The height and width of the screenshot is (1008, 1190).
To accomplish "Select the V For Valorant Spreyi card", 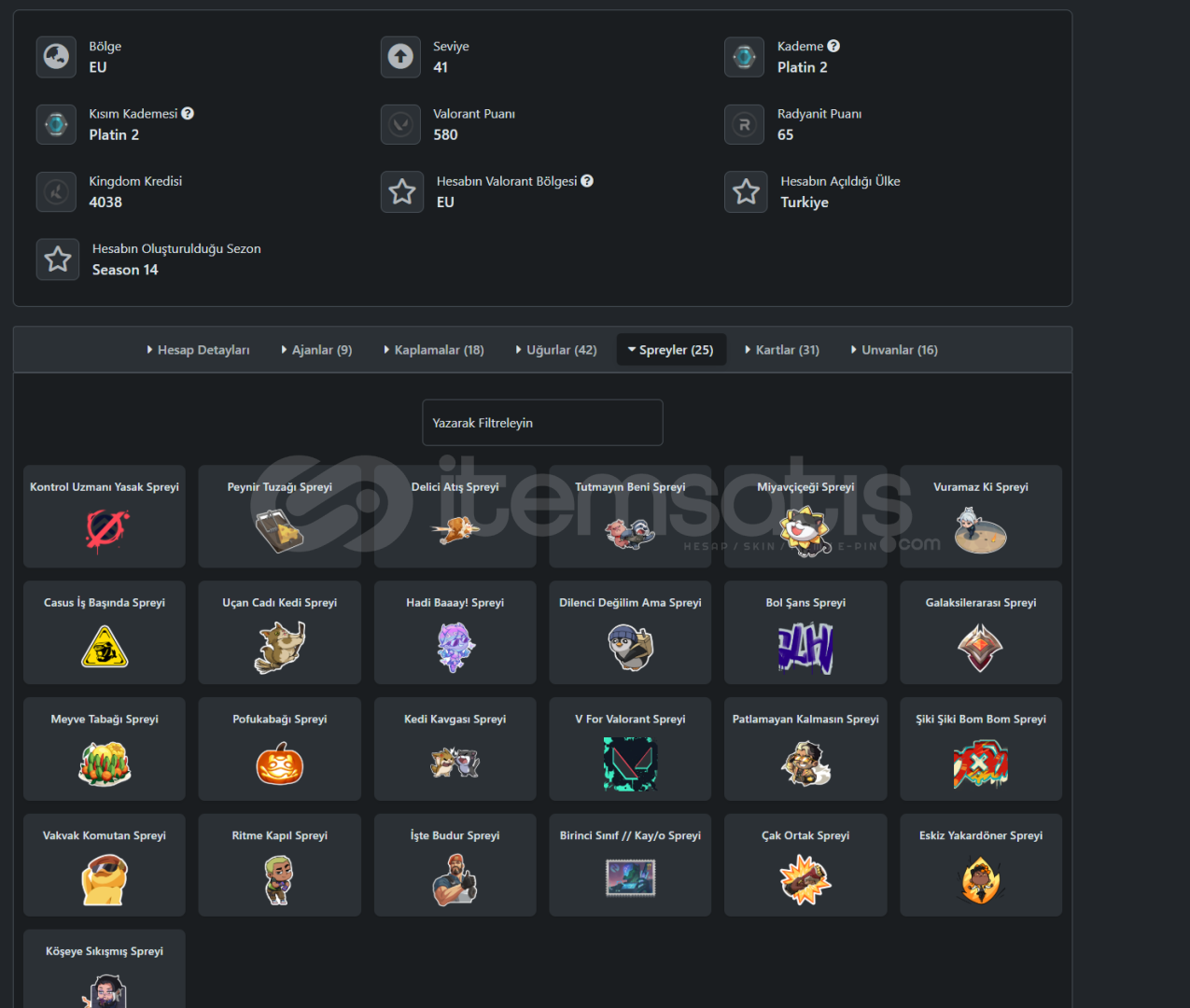I will 630,749.
